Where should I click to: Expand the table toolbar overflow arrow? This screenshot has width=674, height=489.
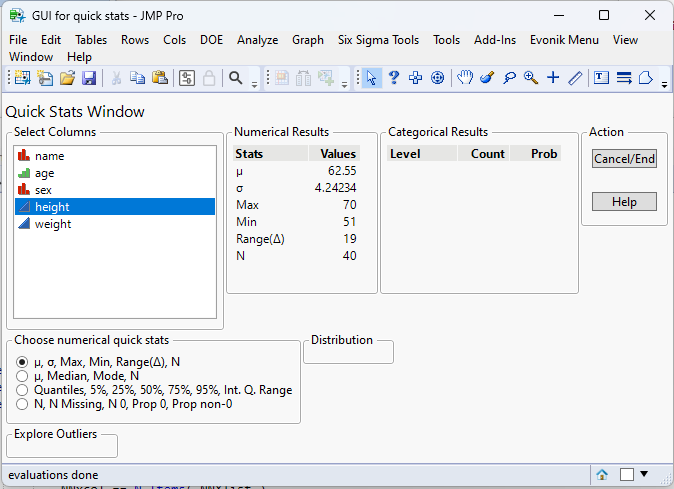point(344,85)
